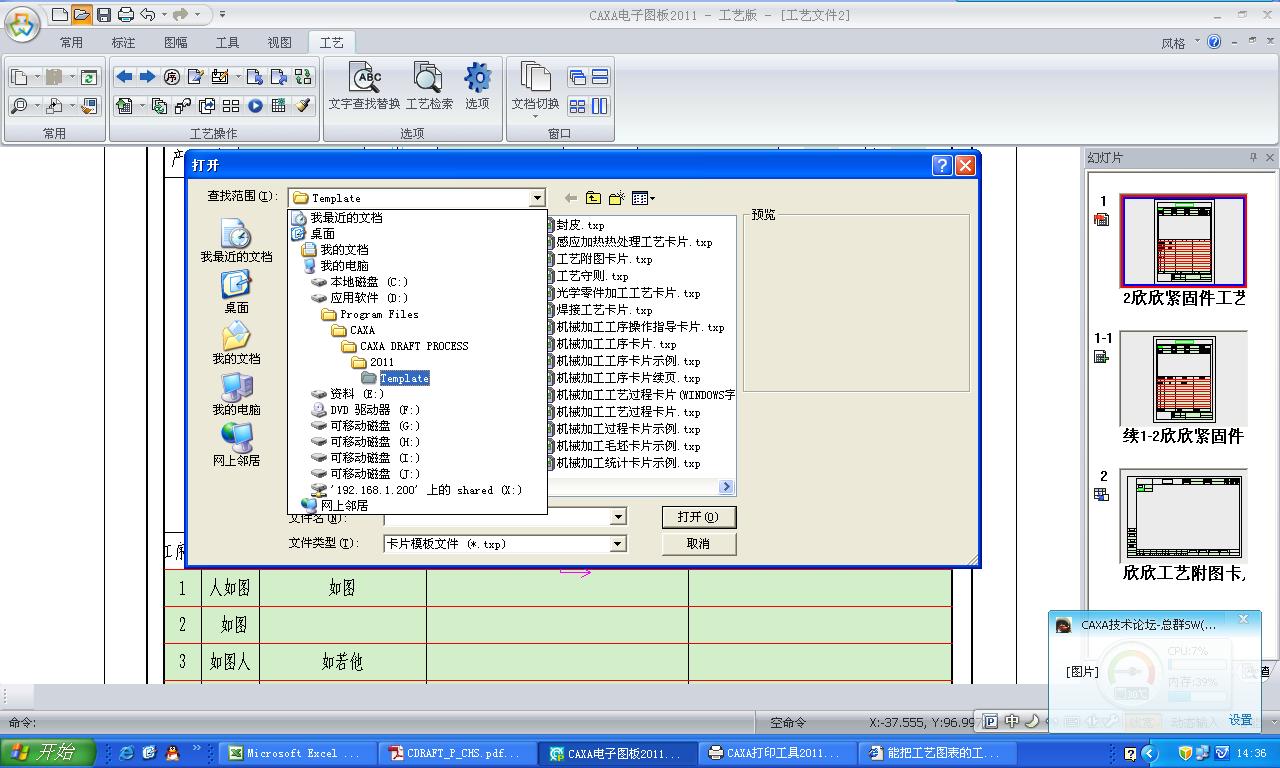This screenshot has width=1280, height=768.
Task: Click the 选项 gear icon
Action: (477, 80)
